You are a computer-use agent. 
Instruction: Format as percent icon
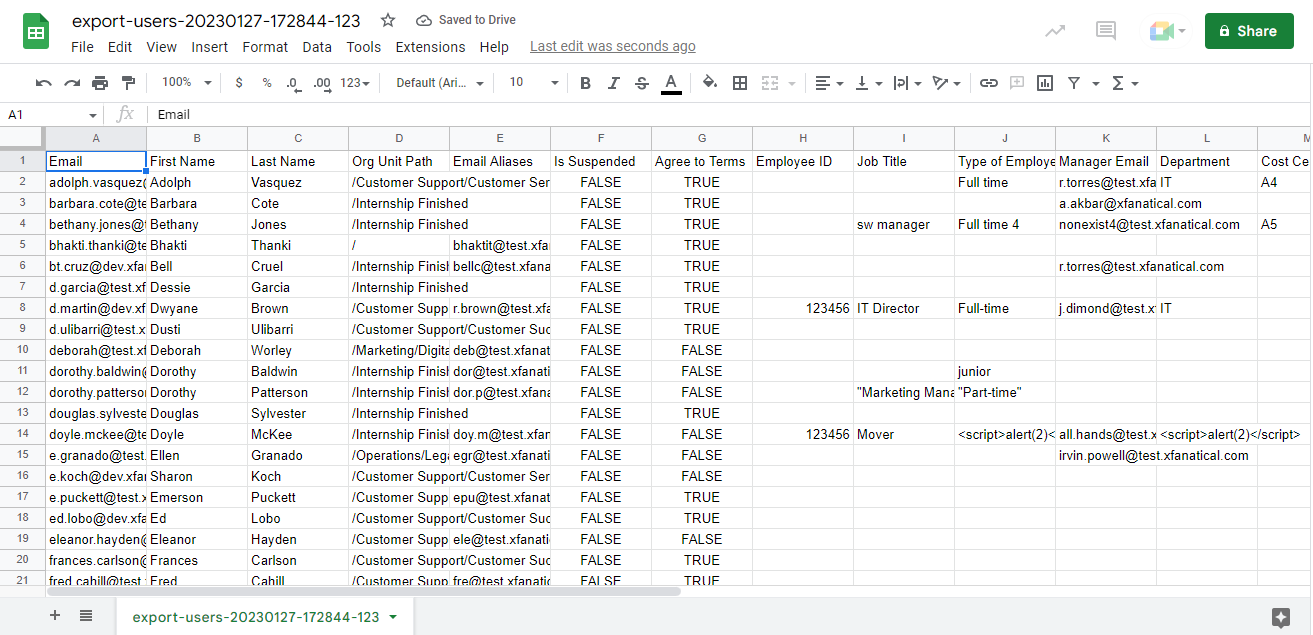coord(267,83)
